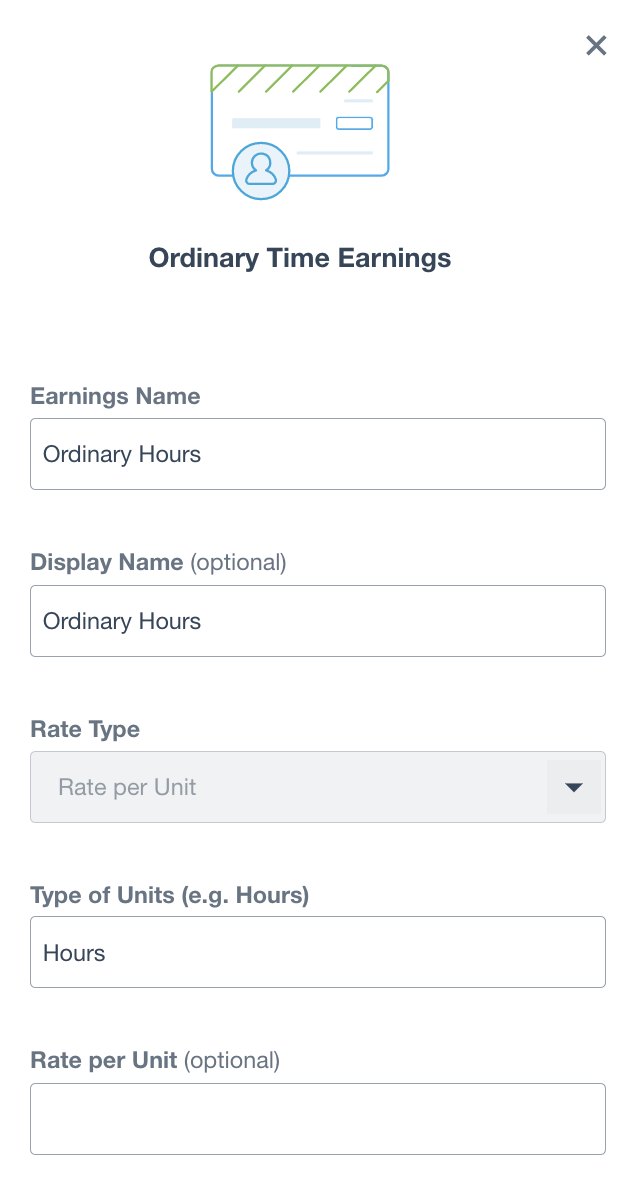This screenshot has width=636, height=1190.
Task: Click "(optional)" beside Display Name
Action: coord(238,563)
